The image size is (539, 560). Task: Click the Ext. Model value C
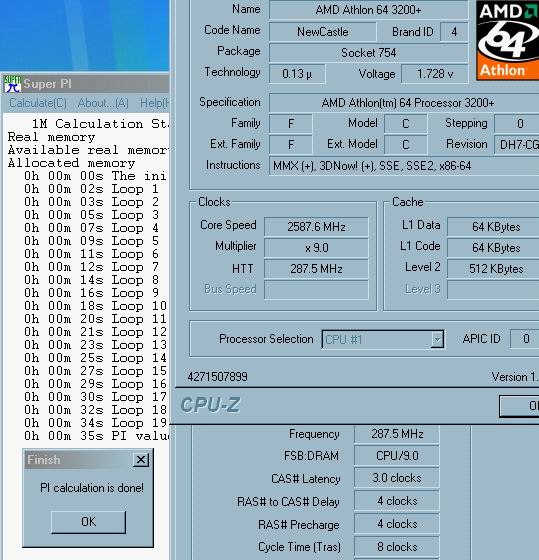(x=405, y=145)
